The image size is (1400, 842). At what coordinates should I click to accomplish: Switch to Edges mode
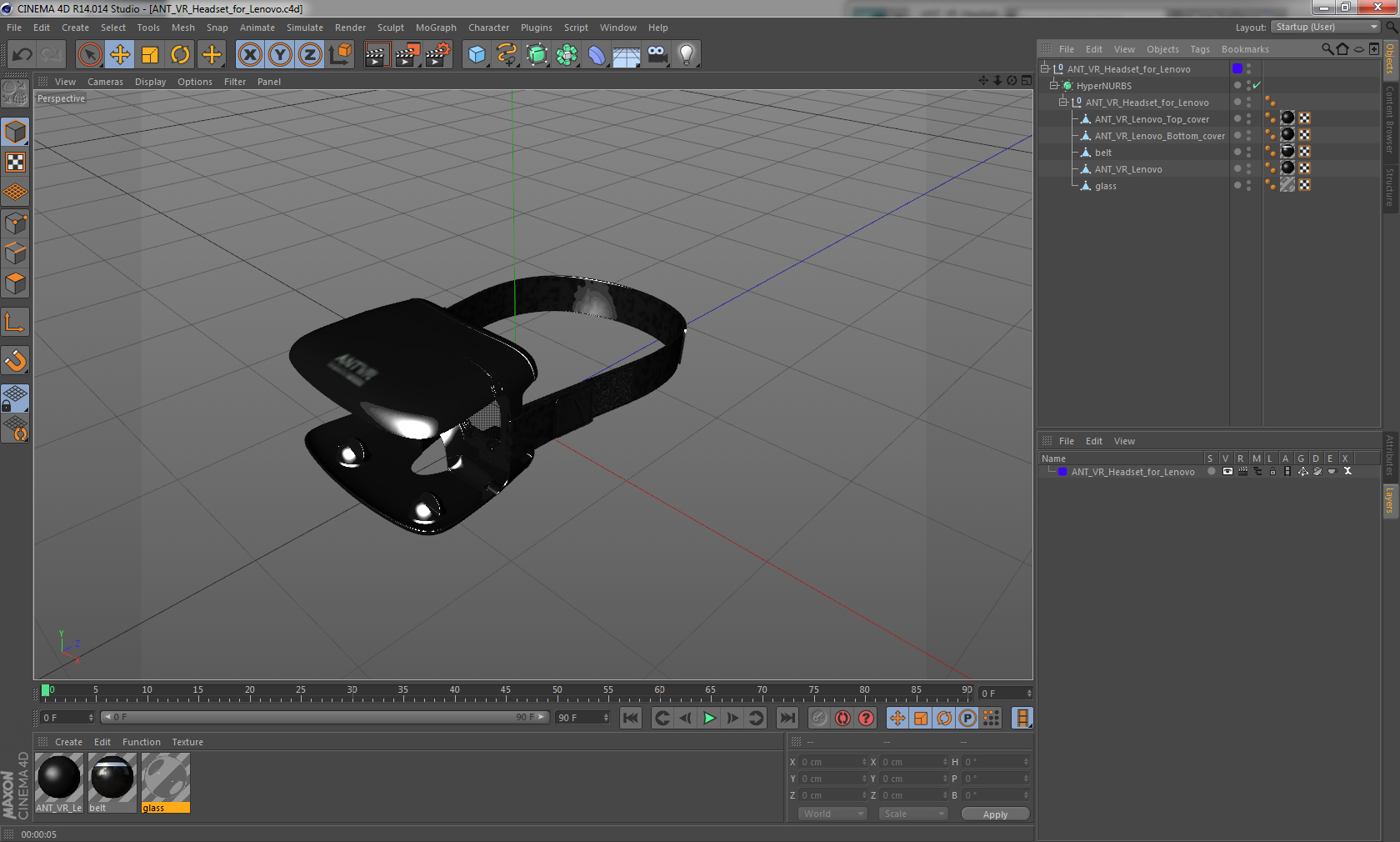tap(15, 253)
